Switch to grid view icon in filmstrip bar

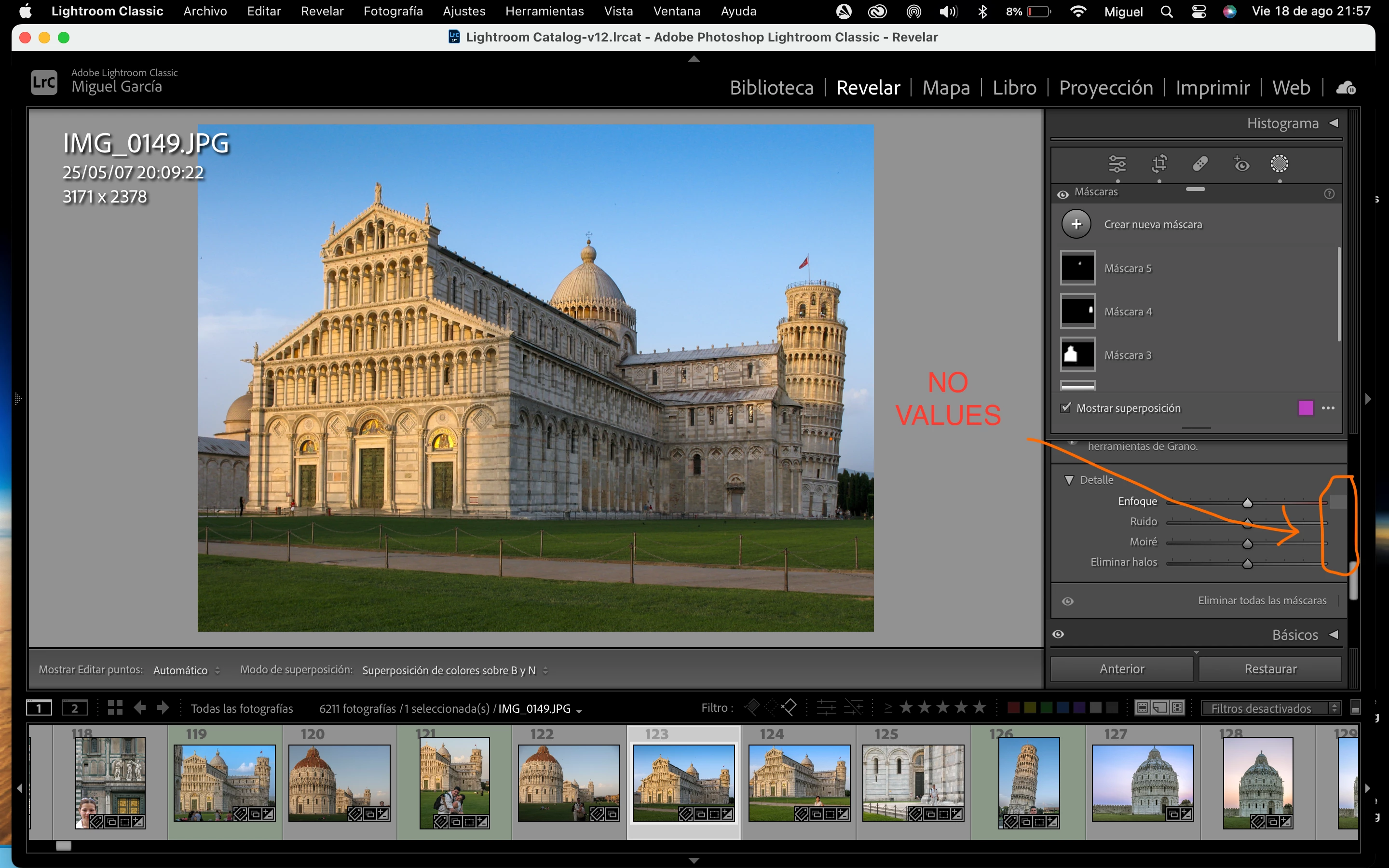115,708
